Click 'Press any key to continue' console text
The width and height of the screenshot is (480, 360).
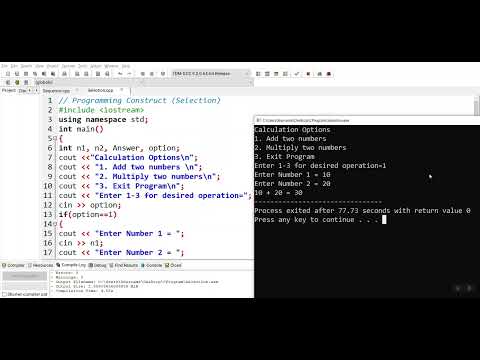316,220
